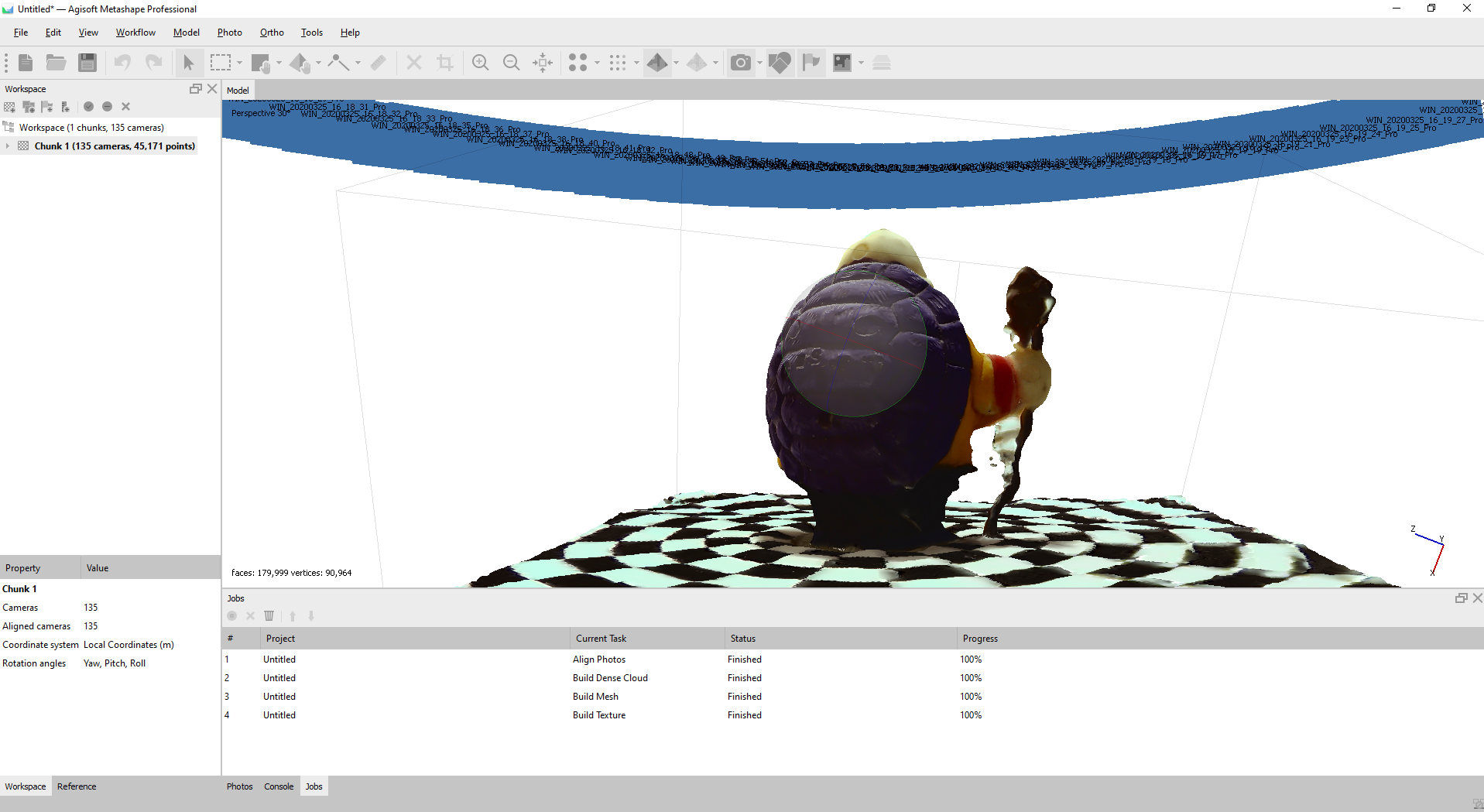
Task: Open the Tools menu
Action: 312,33
